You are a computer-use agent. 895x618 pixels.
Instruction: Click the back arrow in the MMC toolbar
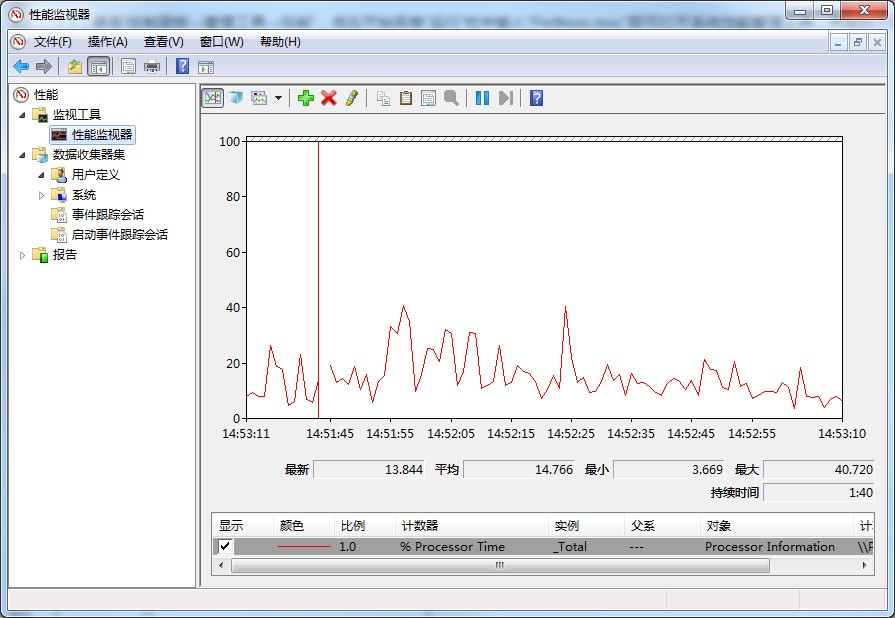[x=21, y=67]
